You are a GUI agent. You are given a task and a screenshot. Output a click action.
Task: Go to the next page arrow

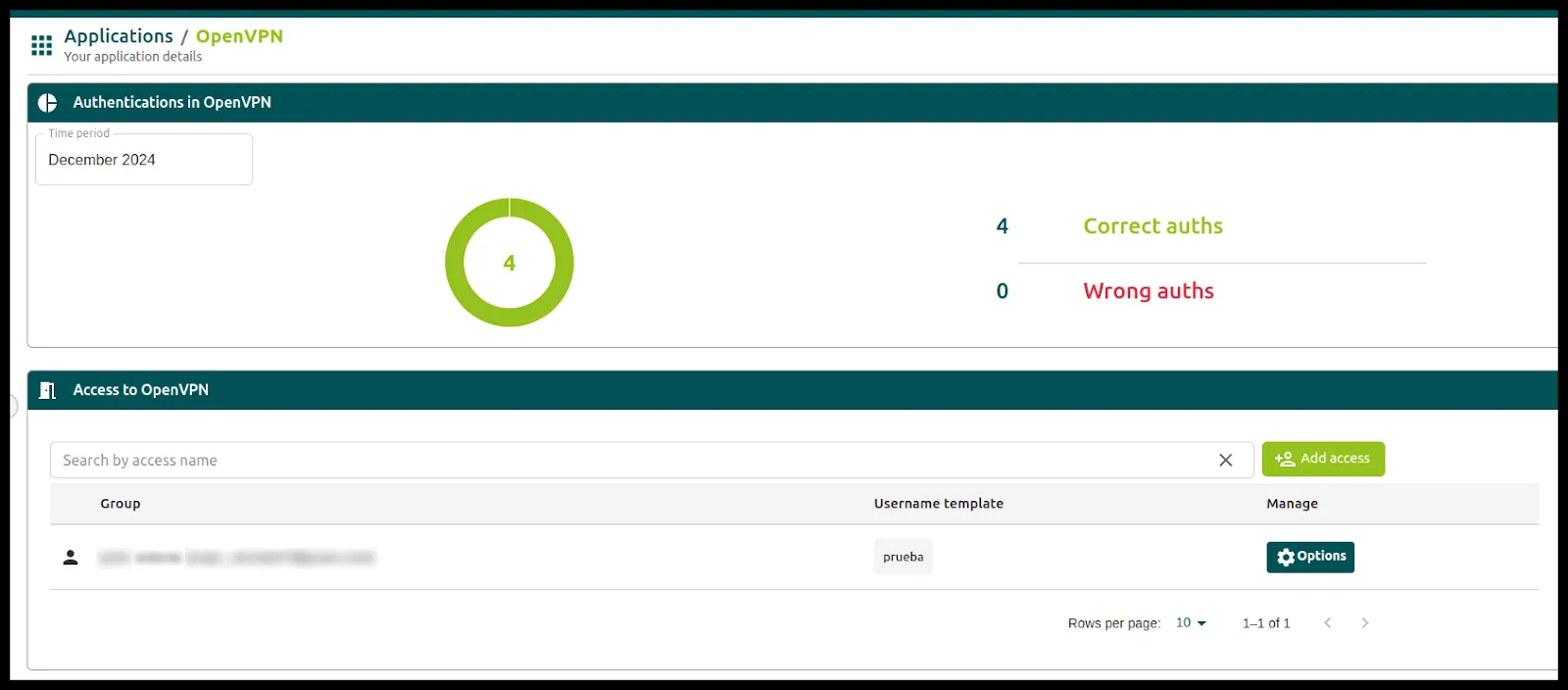coord(1365,623)
